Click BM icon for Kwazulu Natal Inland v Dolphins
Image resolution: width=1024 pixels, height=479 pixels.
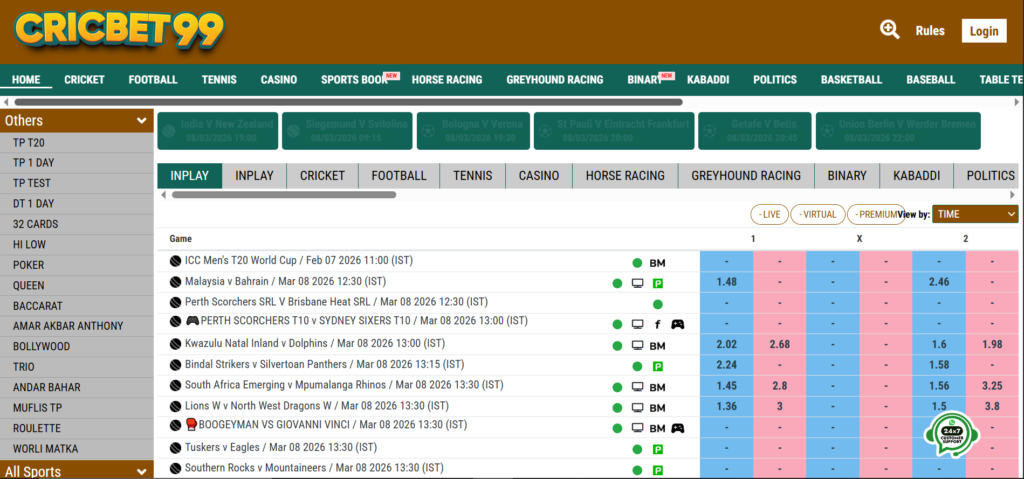(657, 346)
